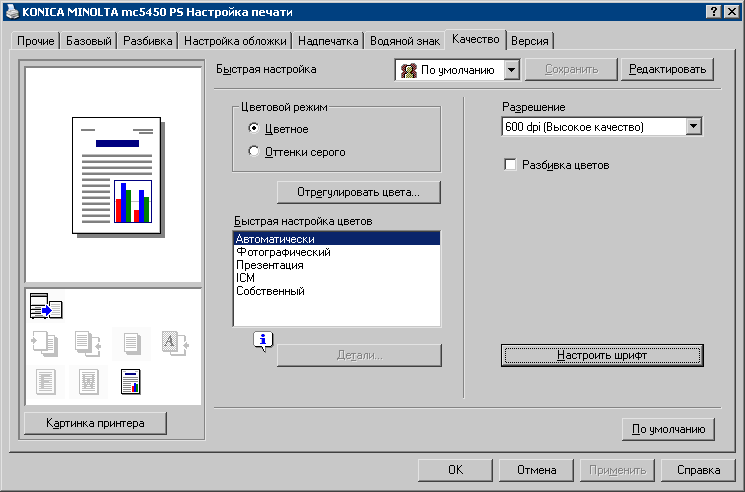
Task: Enable the Разбивка цветов checkbox
Action: coord(510,165)
